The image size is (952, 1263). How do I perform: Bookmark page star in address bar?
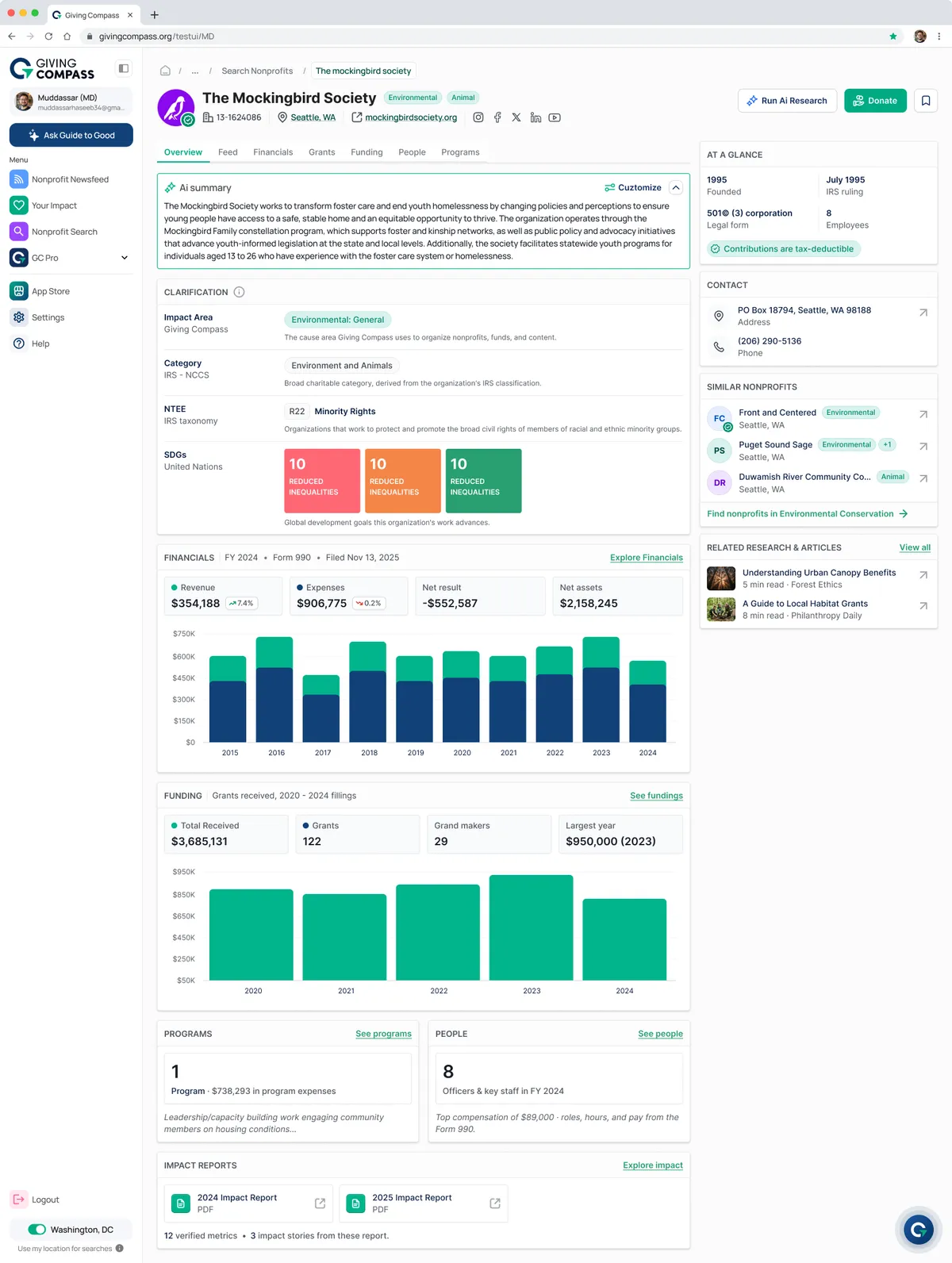point(893,36)
